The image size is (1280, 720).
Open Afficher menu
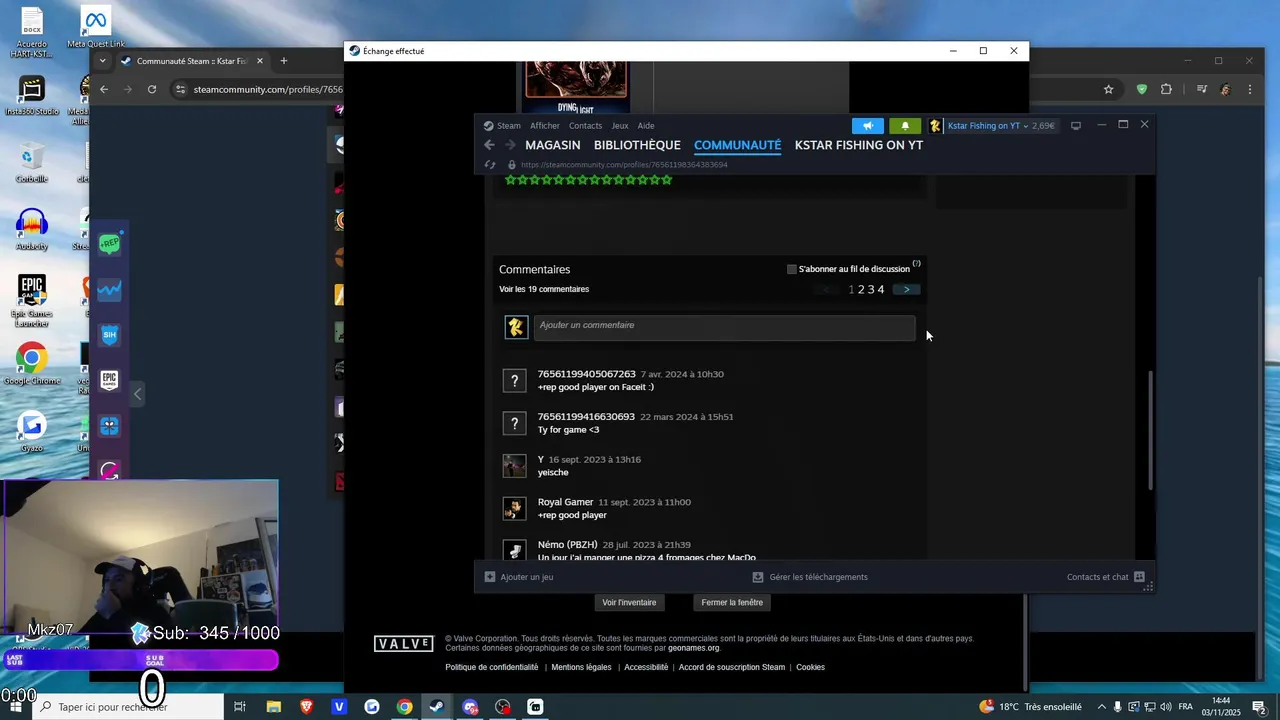(x=545, y=126)
